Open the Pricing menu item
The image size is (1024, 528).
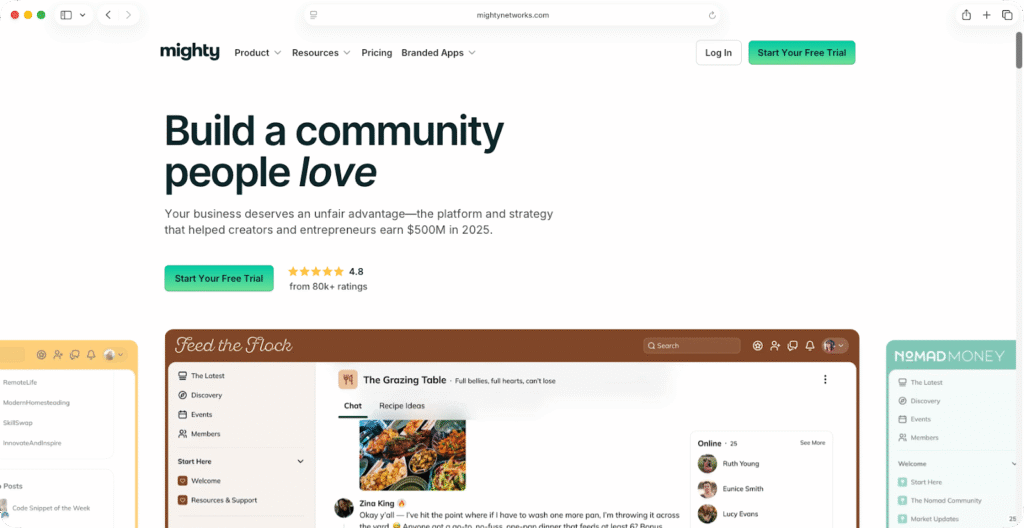(x=377, y=53)
